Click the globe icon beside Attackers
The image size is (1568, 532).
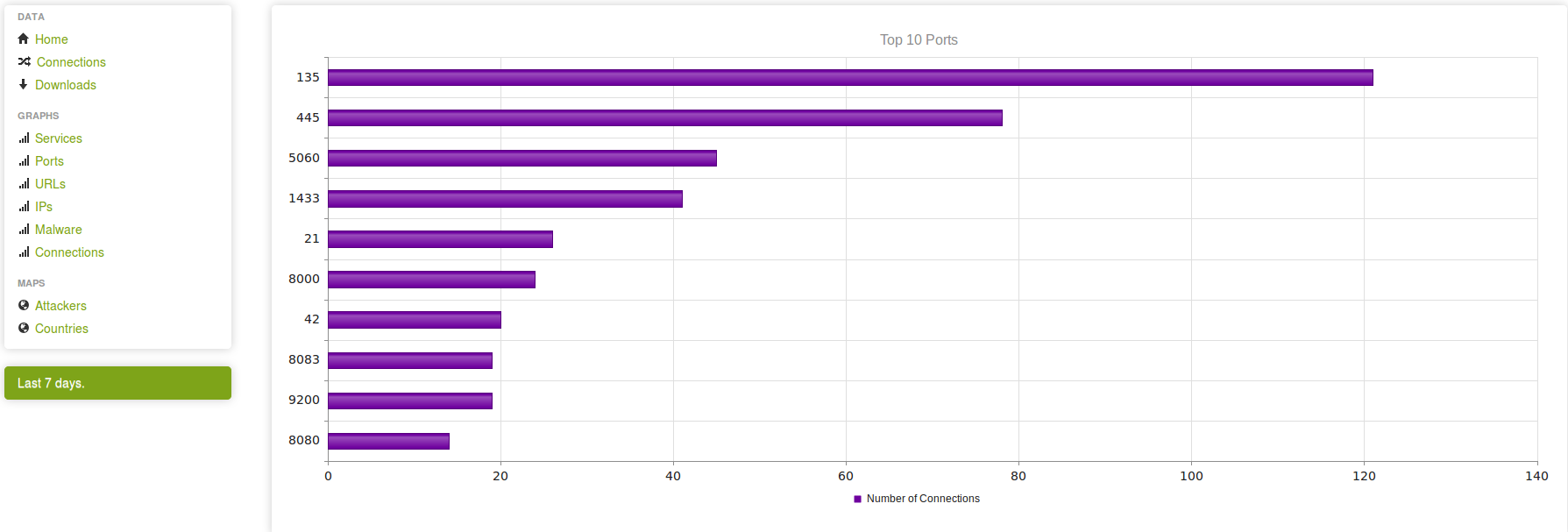pyautogui.click(x=24, y=305)
